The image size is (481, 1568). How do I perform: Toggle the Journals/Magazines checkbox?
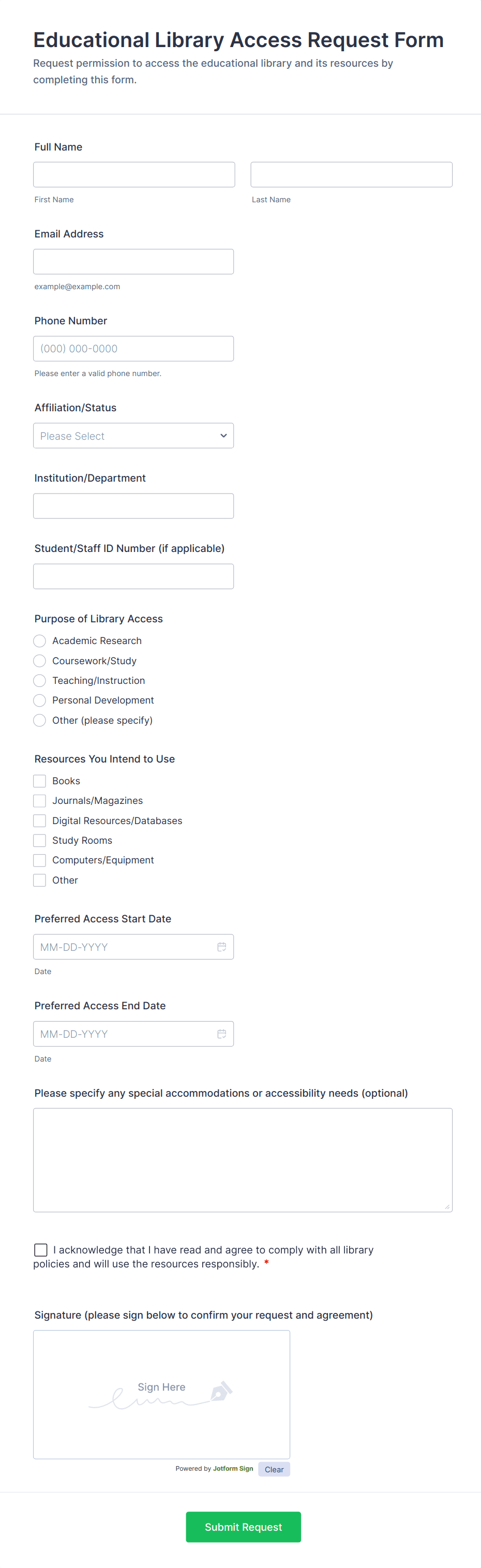pyautogui.click(x=39, y=800)
